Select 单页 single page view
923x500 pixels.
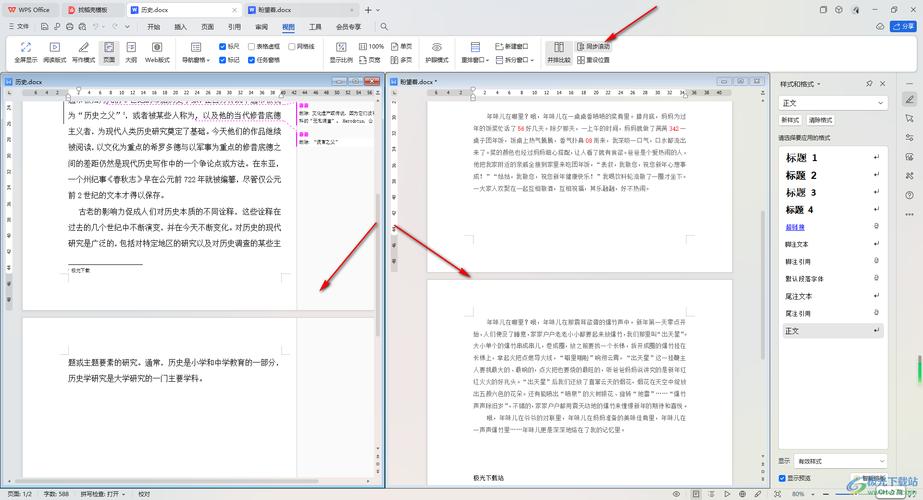tap(401, 47)
